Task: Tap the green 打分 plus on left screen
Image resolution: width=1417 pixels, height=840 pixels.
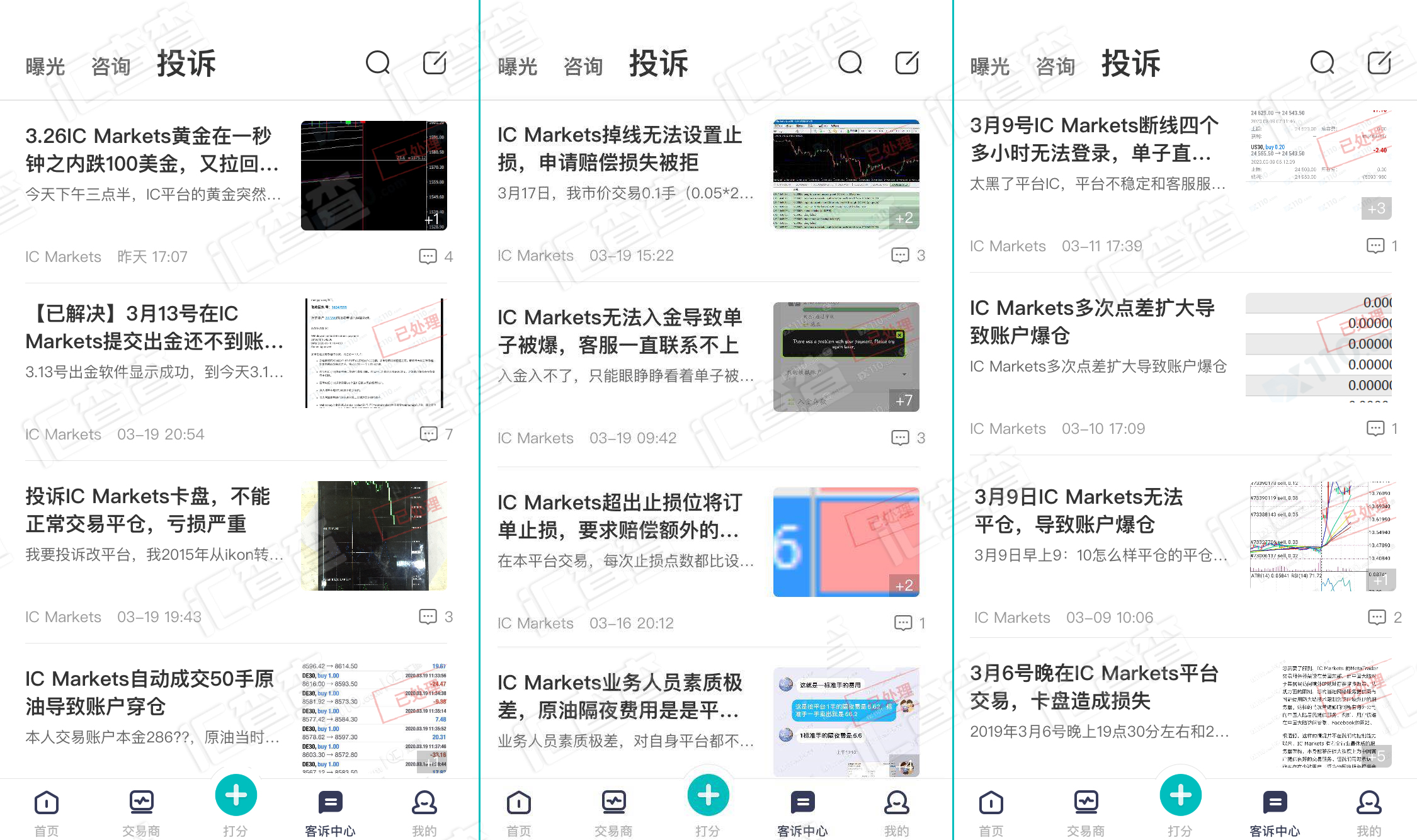Action: [x=236, y=795]
